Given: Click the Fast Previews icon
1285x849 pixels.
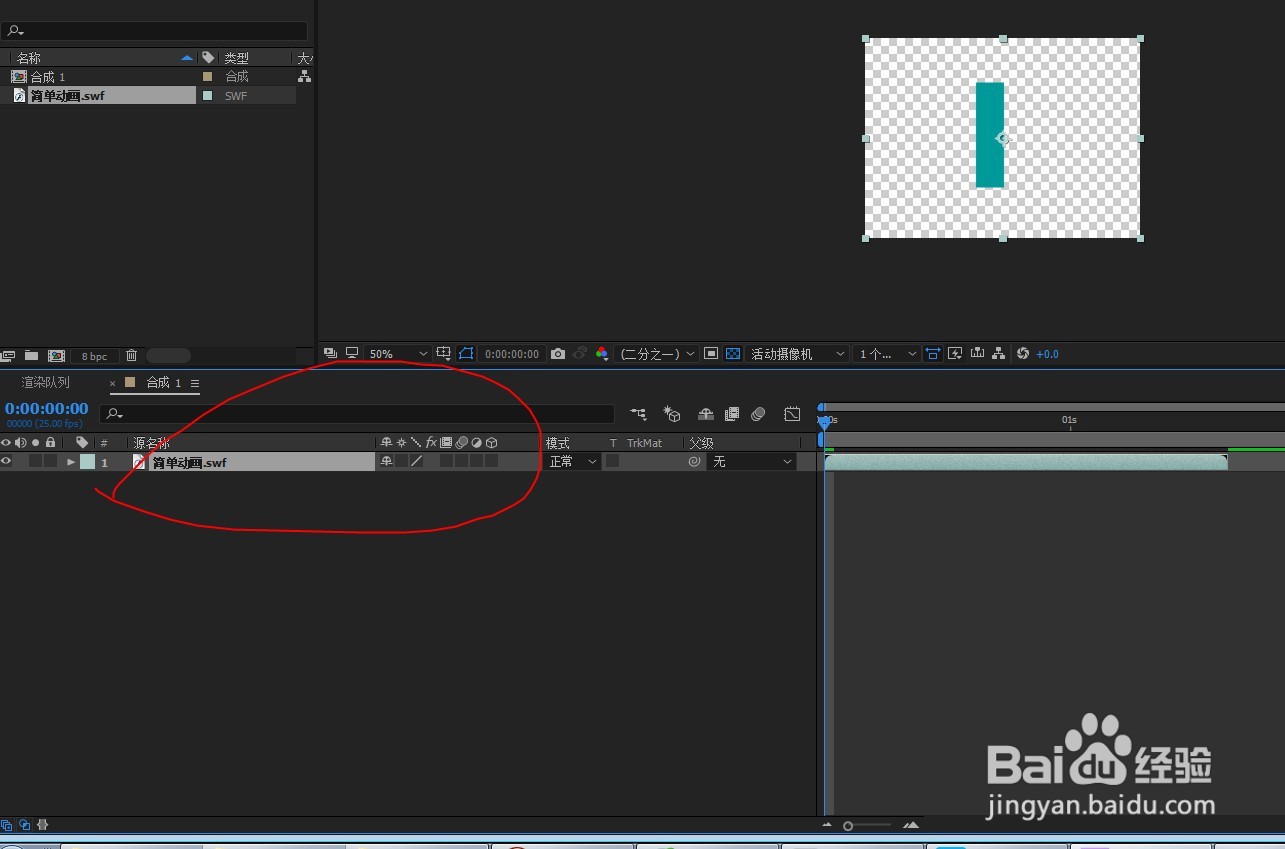Looking at the screenshot, I should (x=954, y=353).
